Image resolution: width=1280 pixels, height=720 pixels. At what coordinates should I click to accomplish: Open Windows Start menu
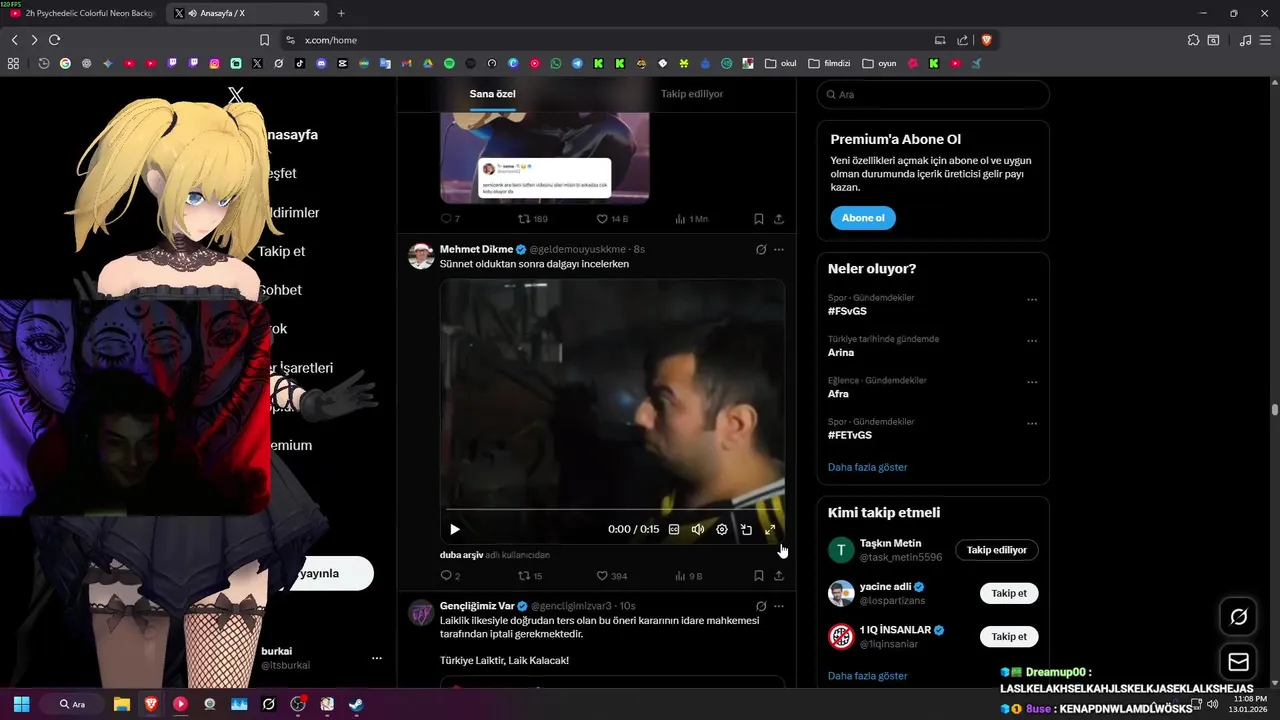(x=21, y=704)
